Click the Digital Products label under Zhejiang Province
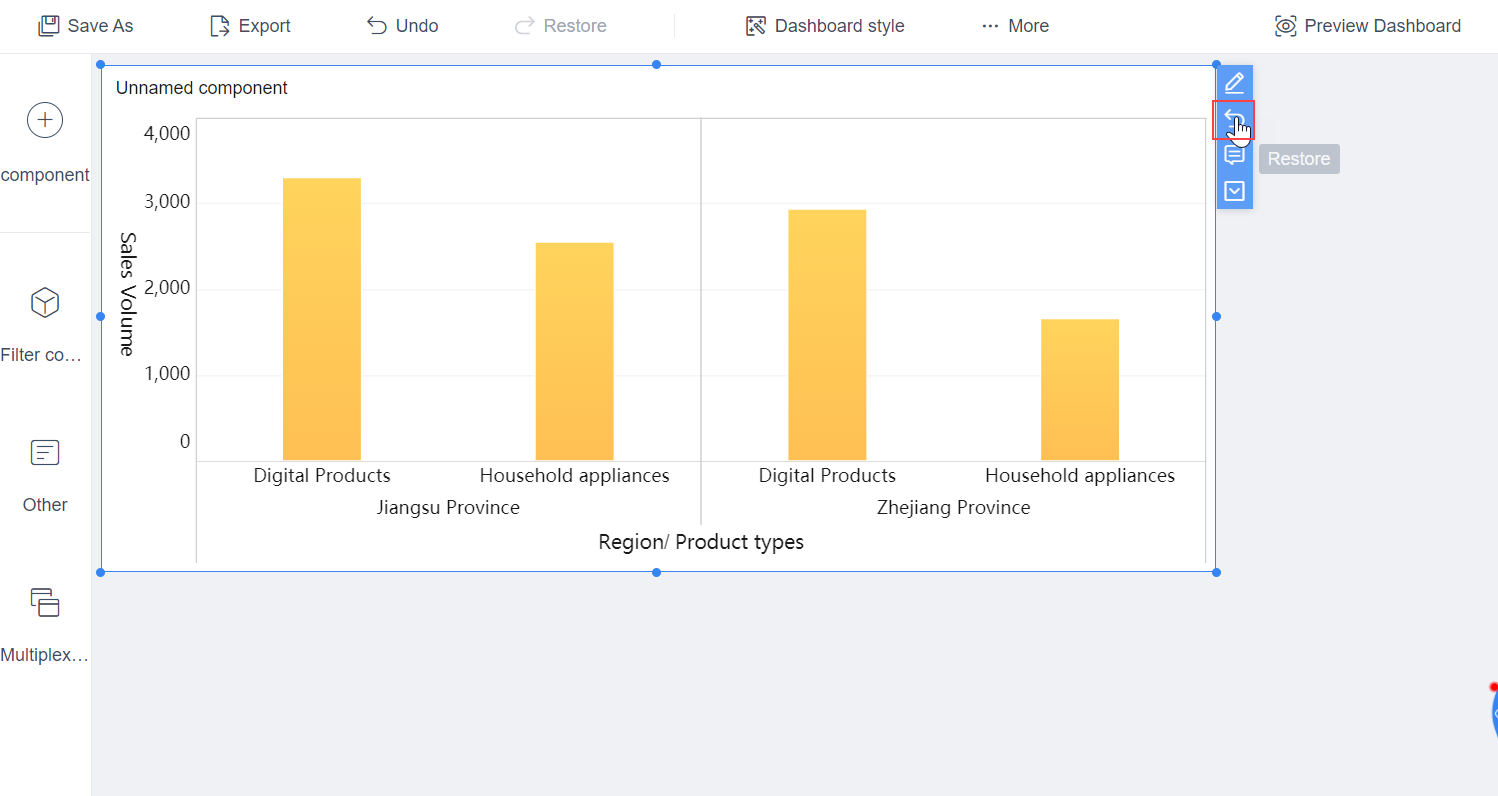1498x796 pixels. 827,476
